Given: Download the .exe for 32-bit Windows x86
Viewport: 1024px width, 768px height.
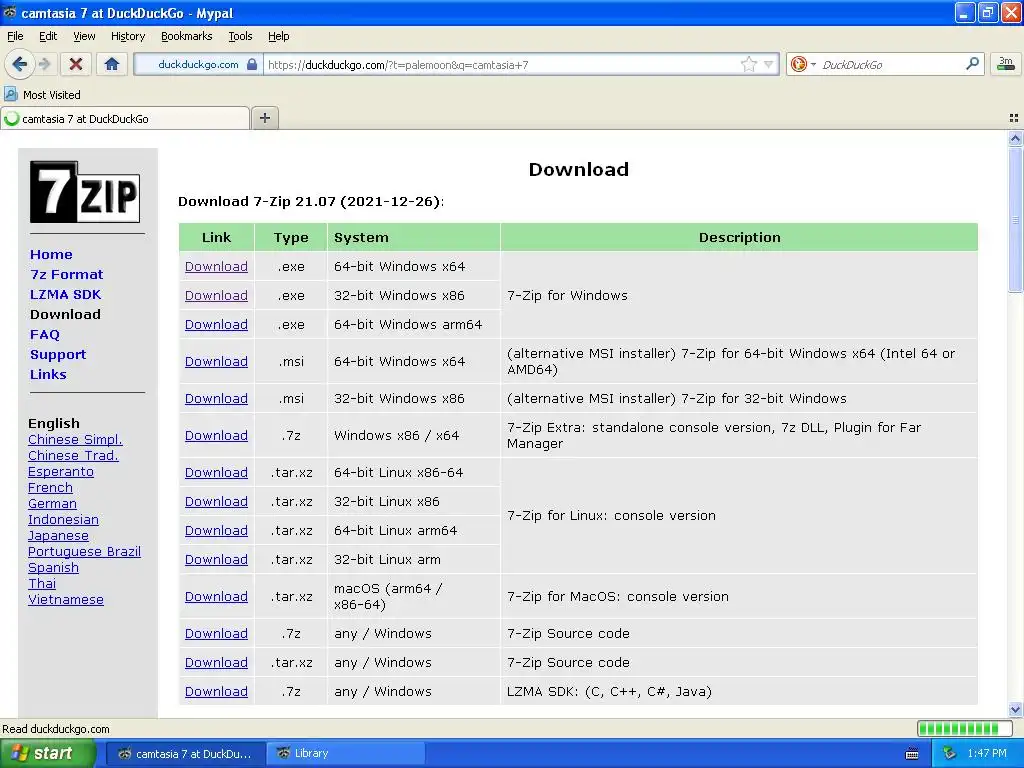Looking at the screenshot, I should click(216, 295).
